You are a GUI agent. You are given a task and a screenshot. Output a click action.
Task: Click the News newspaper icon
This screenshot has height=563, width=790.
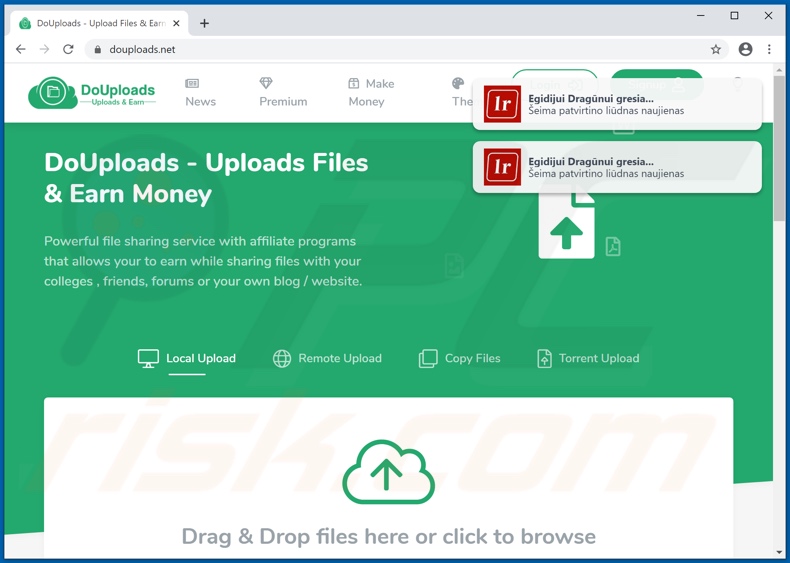pos(192,83)
